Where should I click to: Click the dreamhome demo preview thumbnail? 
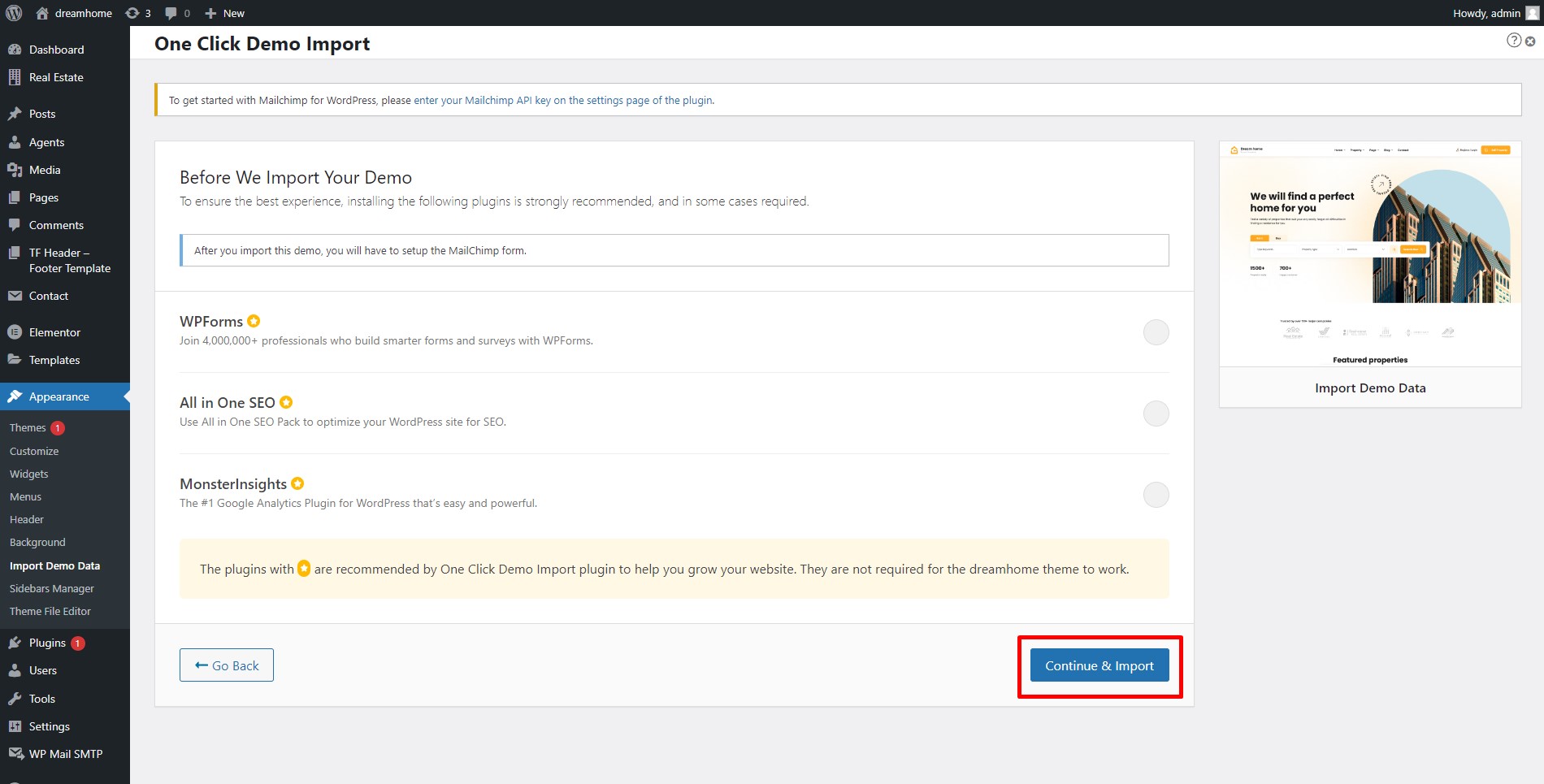pyautogui.click(x=1370, y=254)
